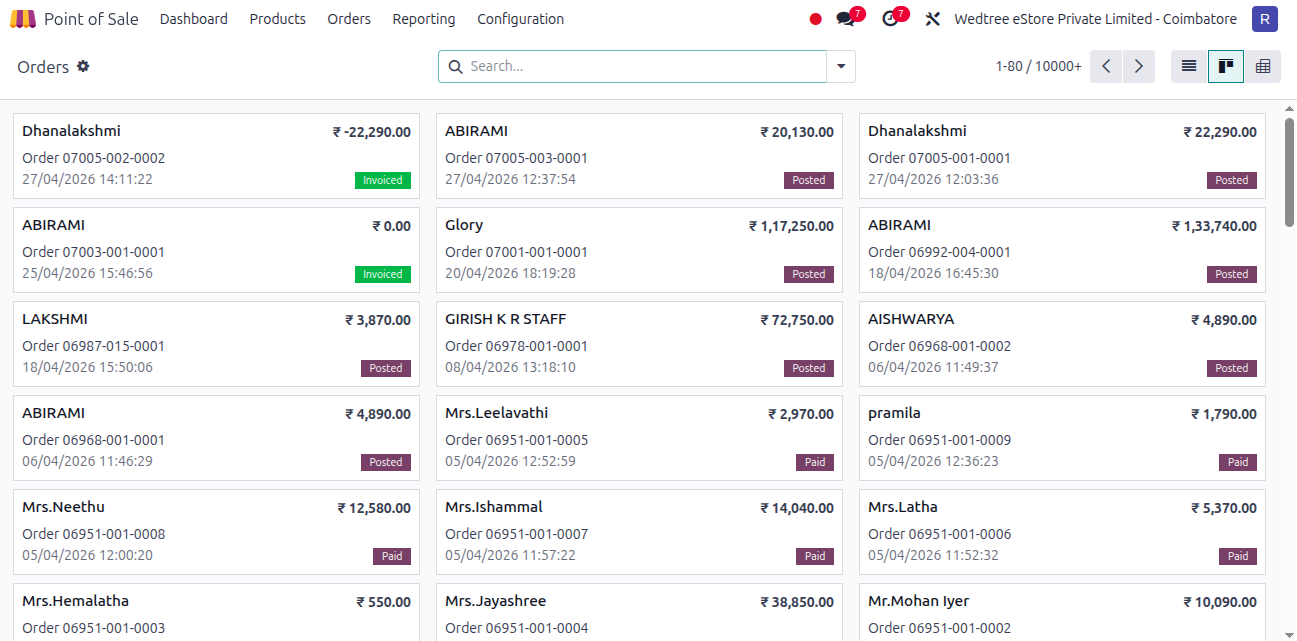The image size is (1297, 641).
Task: Click Posted badge on LAKSHMI's order
Action: click(x=386, y=368)
